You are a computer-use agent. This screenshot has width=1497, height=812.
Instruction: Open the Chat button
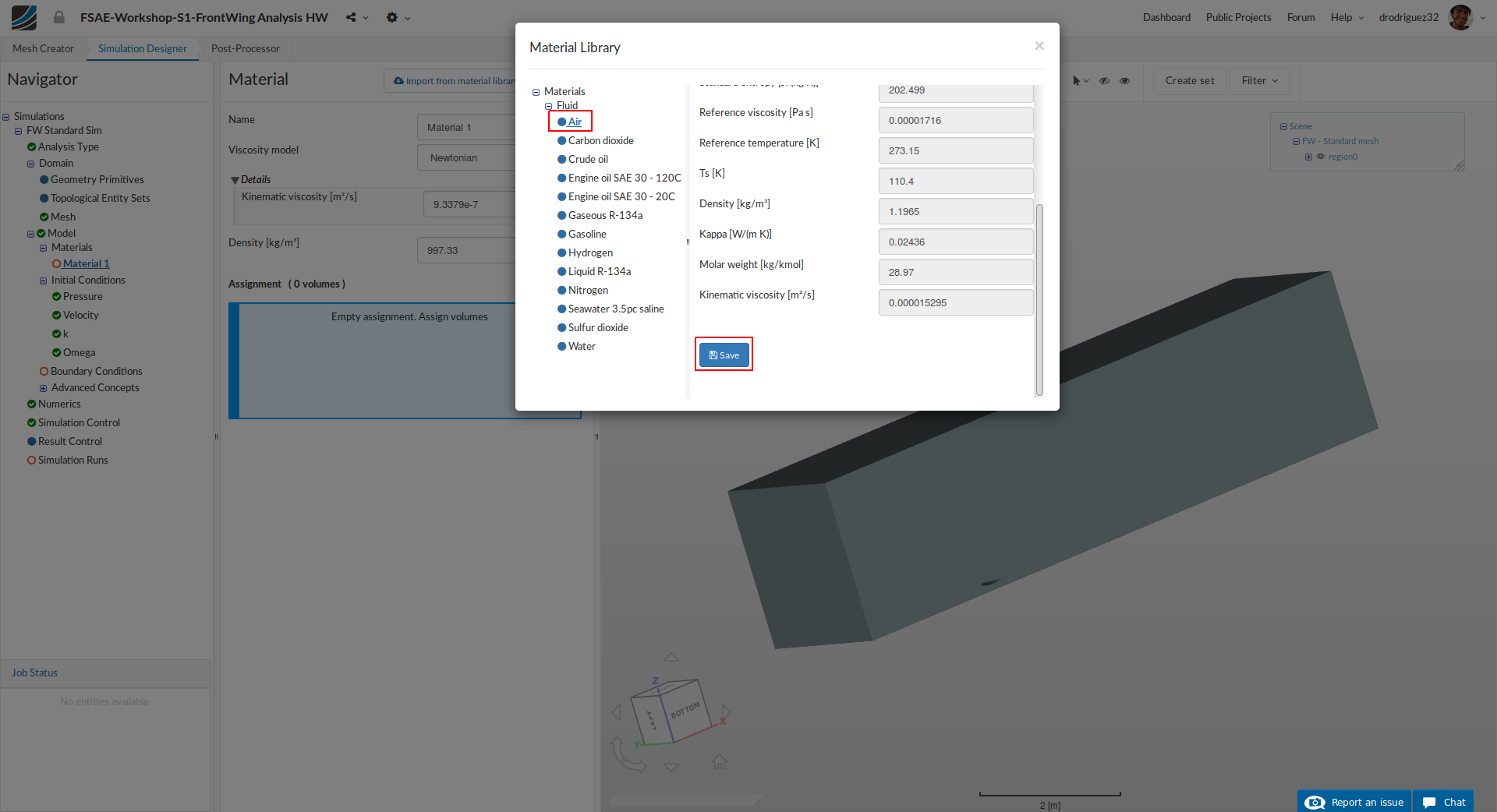[1444, 802]
